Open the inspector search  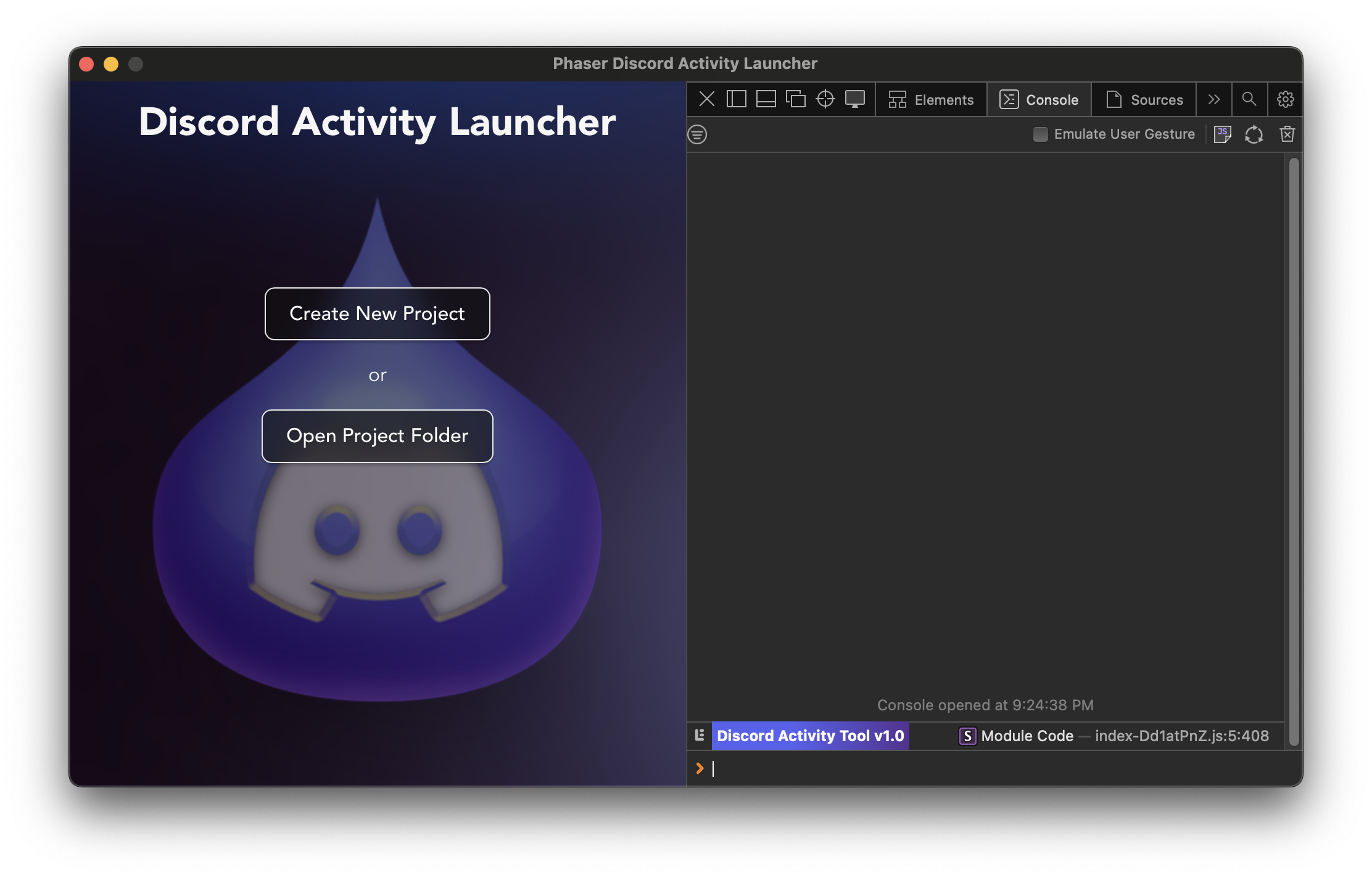1249,99
